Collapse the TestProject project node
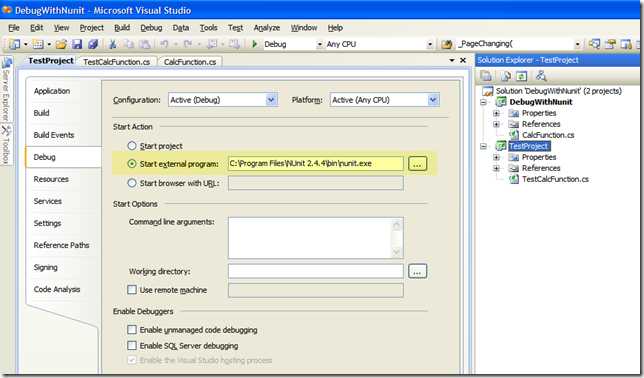The image size is (644, 378). coord(483,146)
